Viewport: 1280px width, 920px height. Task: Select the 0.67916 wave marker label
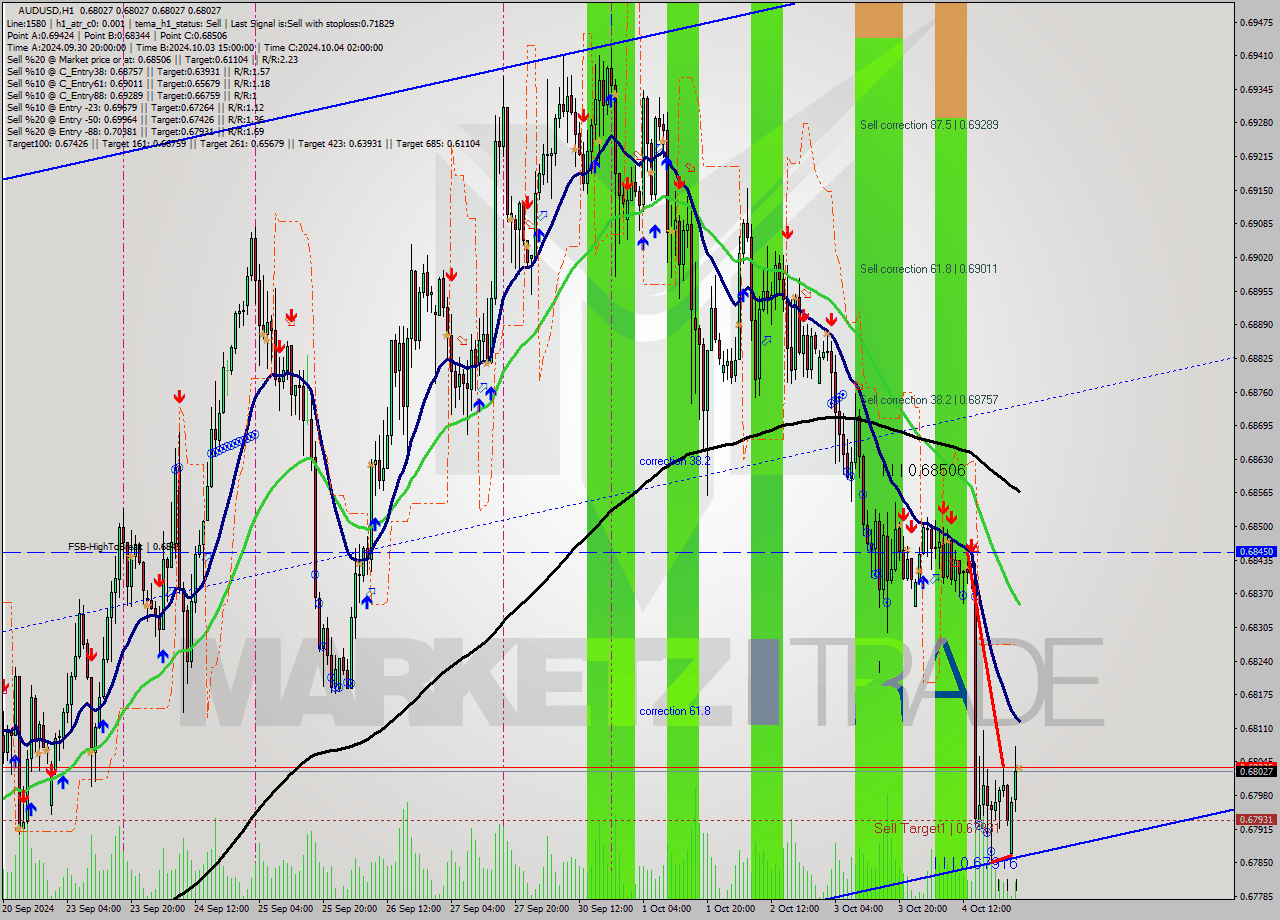coord(976,862)
